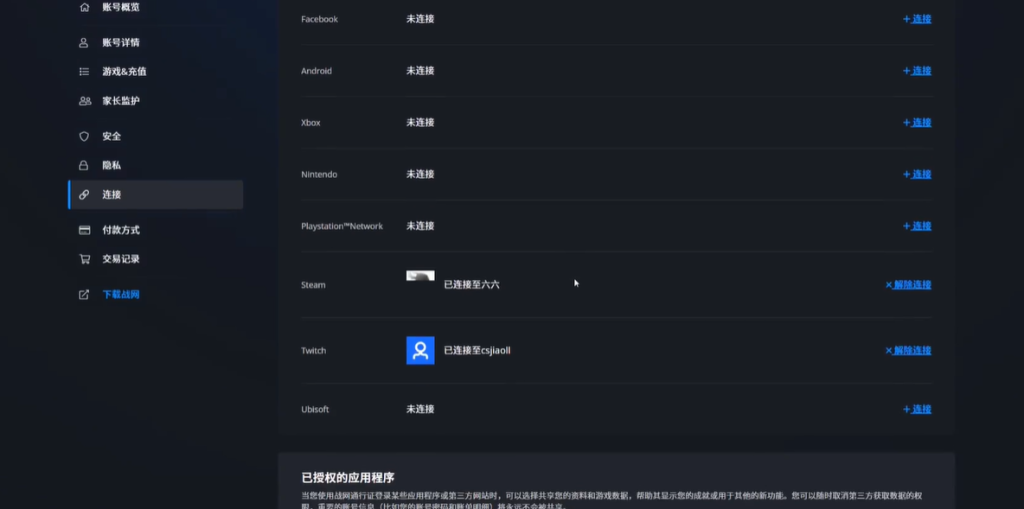
Task: Disconnect the linked Twitch account
Action: pos(908,351)
